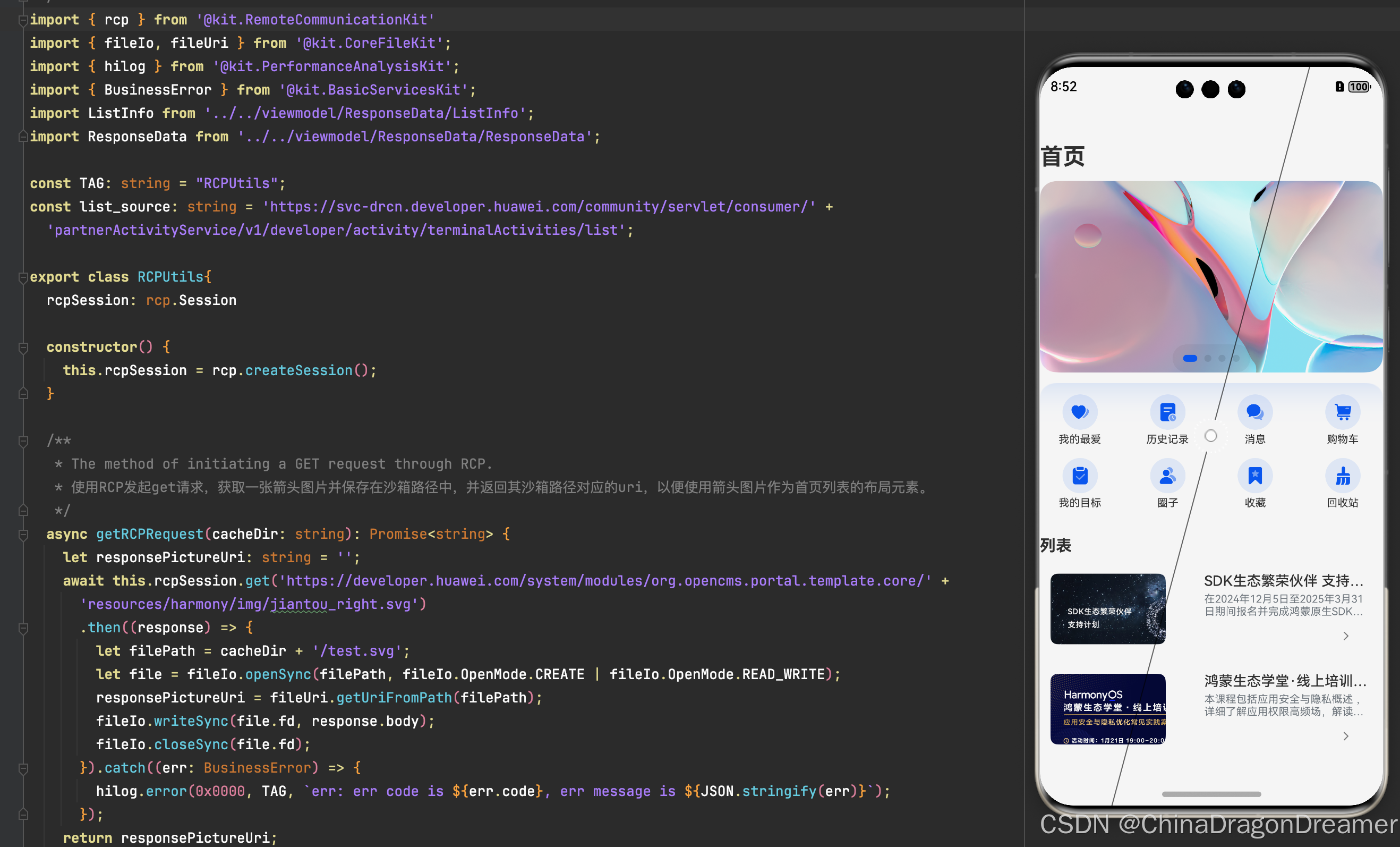1400x847 pixels.
Task: Open 鸿蒙生态学堂 list item arrow
Action: pos(1345,736)
